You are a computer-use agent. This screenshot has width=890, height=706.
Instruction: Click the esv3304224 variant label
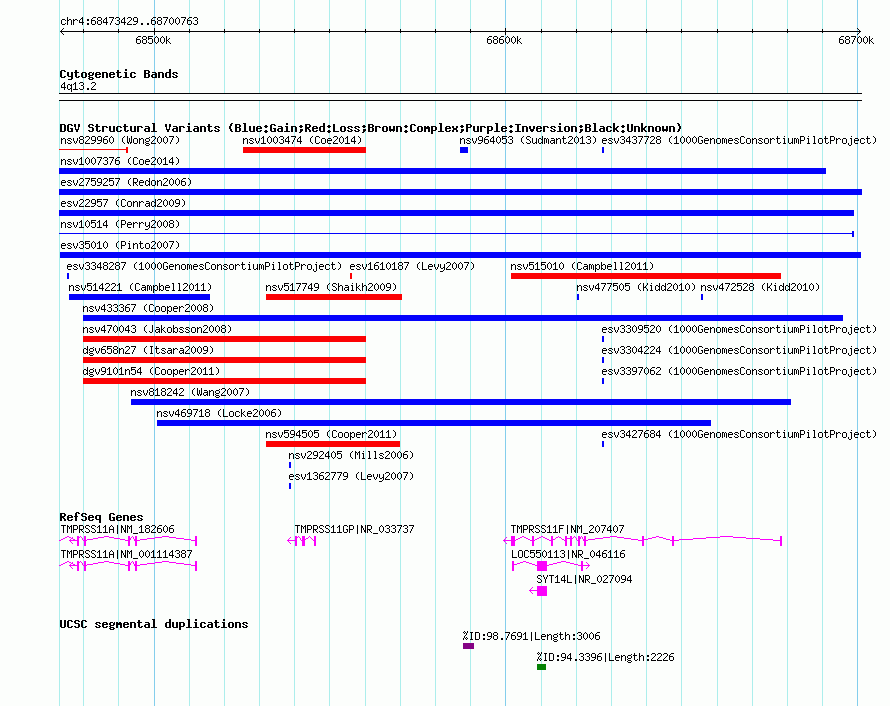(739, 350)
